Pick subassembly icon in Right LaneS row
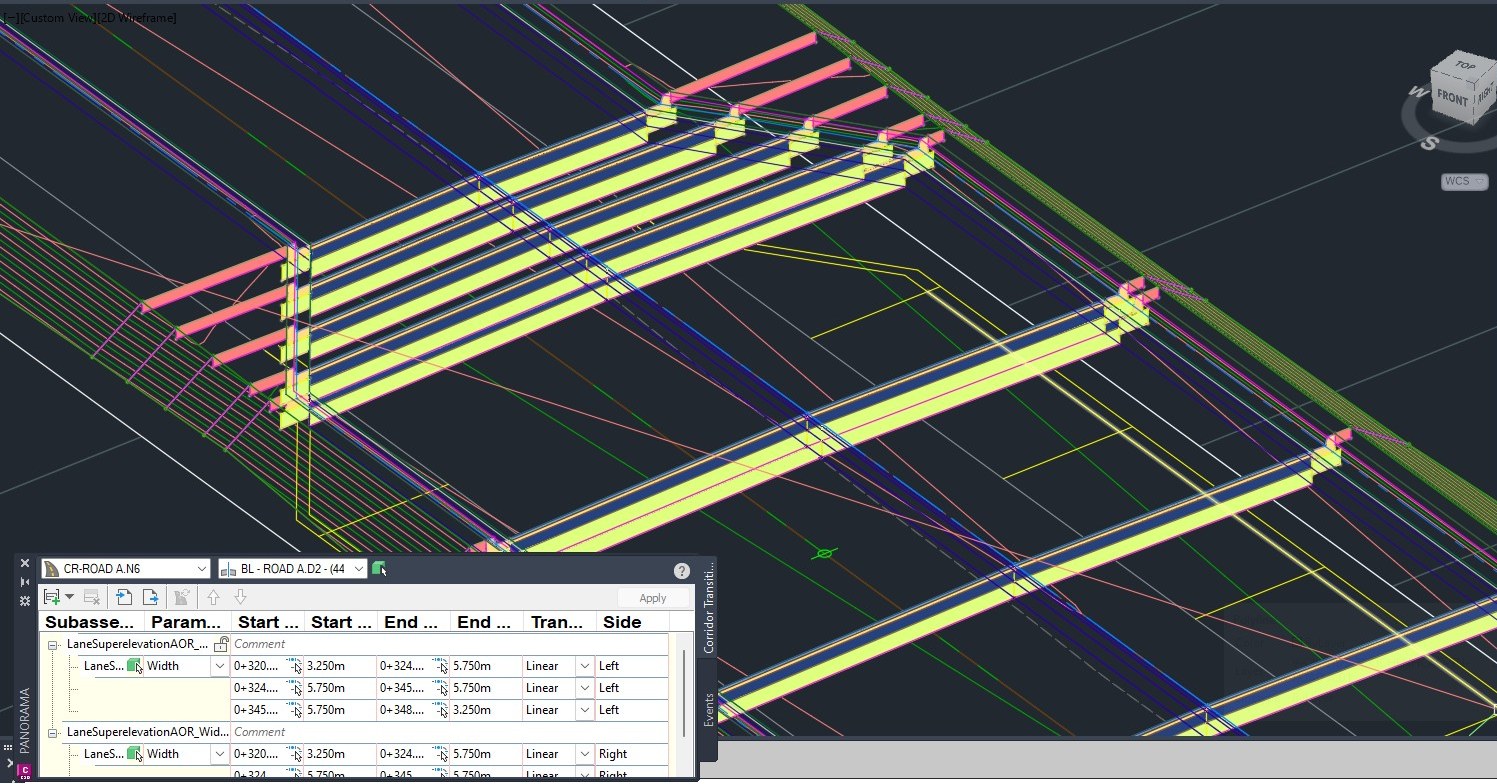Image resolution: width=1497 pixels, height=784 pixels. pos(134,754)
